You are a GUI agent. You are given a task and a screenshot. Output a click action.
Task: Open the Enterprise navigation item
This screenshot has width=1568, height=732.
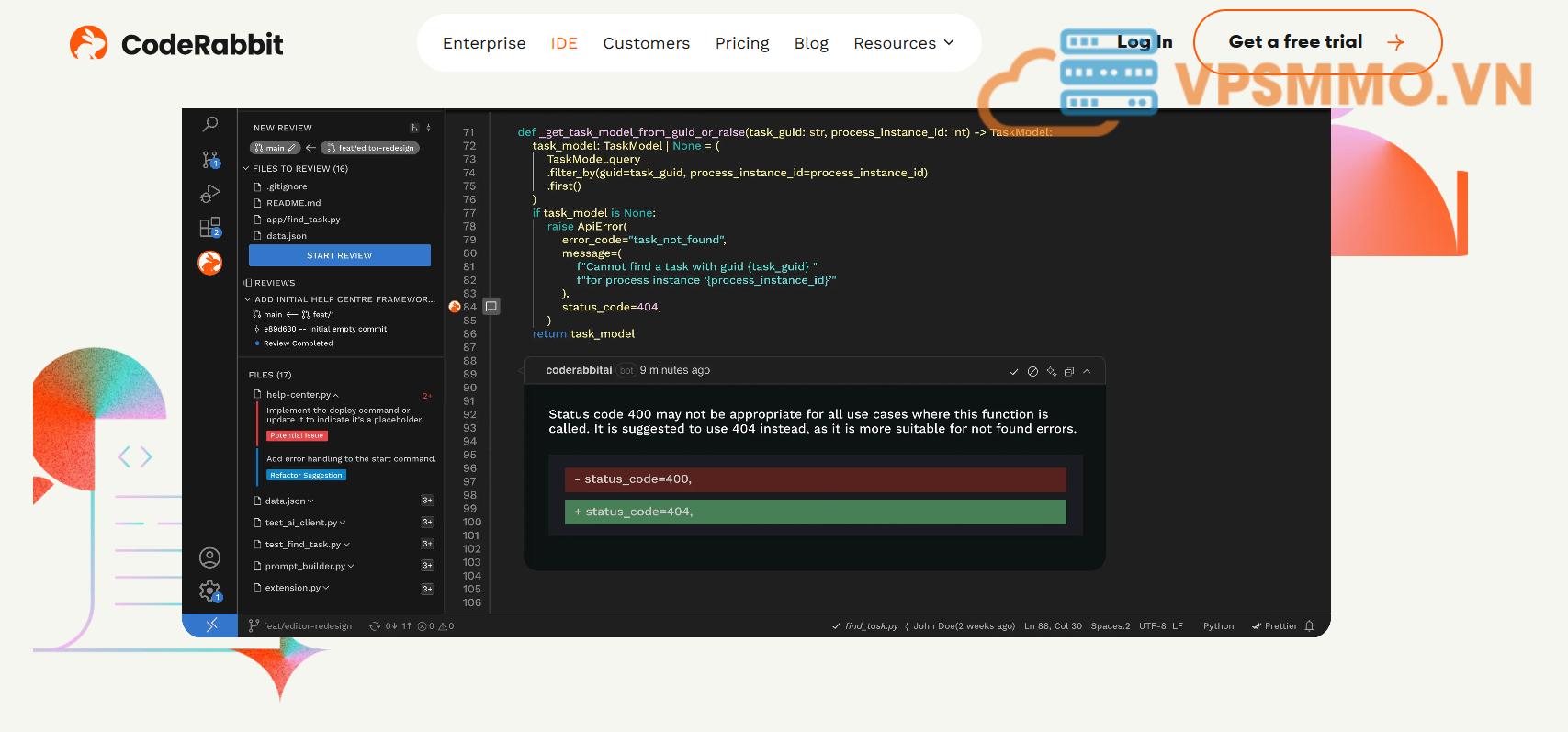tap(484, 43)
